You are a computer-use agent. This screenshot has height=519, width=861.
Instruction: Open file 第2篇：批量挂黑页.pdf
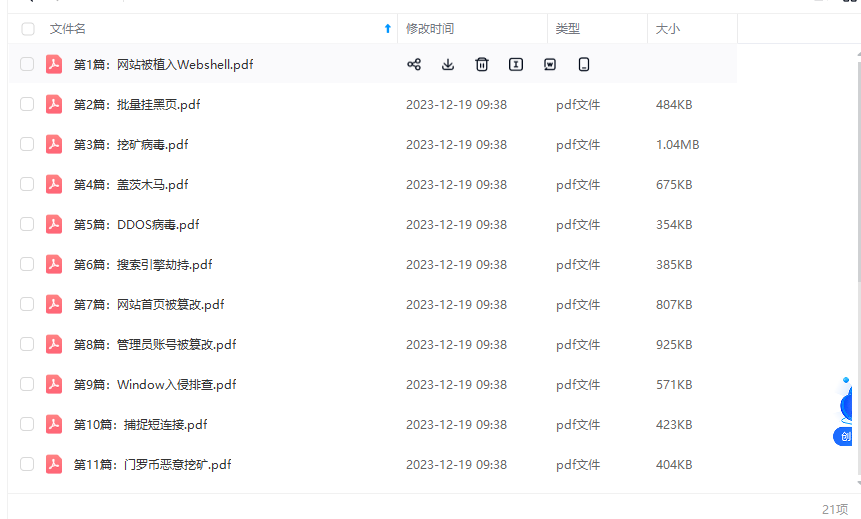[137, 104]
